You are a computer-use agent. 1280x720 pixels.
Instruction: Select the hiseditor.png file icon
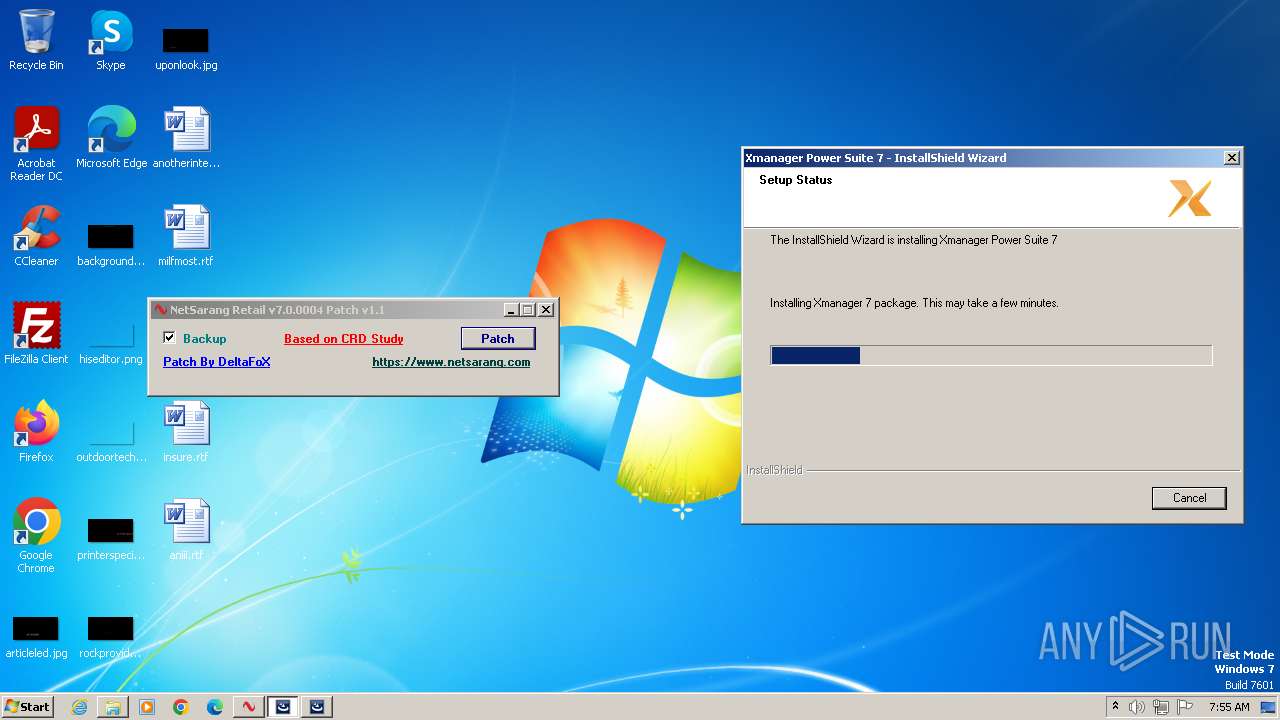(111, 340)
